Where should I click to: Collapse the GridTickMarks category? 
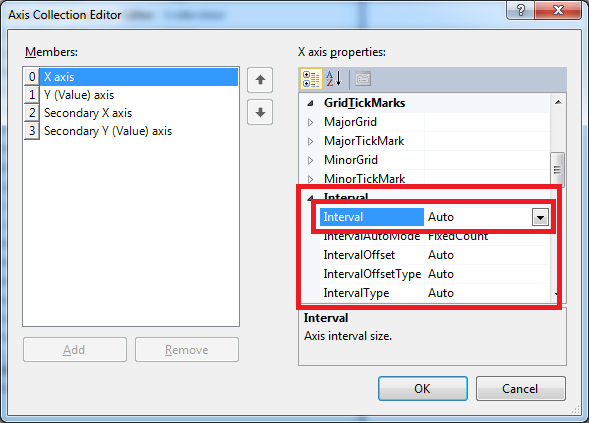coord(310,103)
